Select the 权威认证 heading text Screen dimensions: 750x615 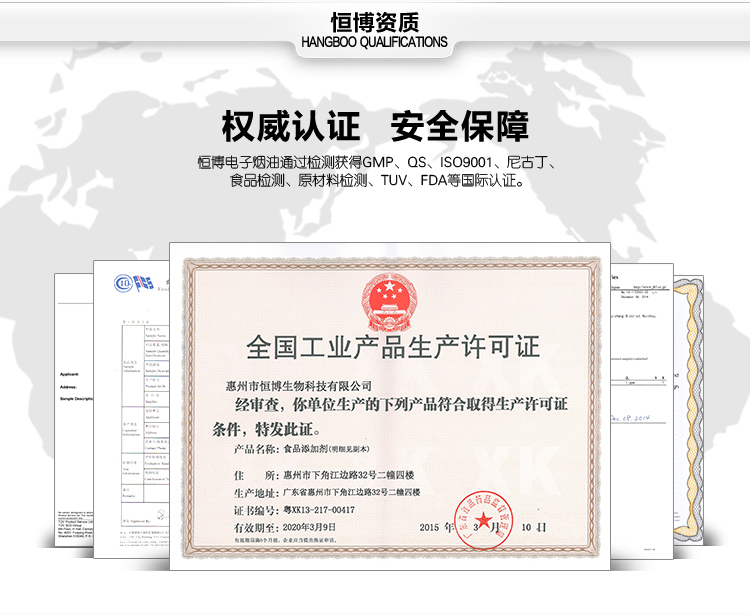pos(290,126)
